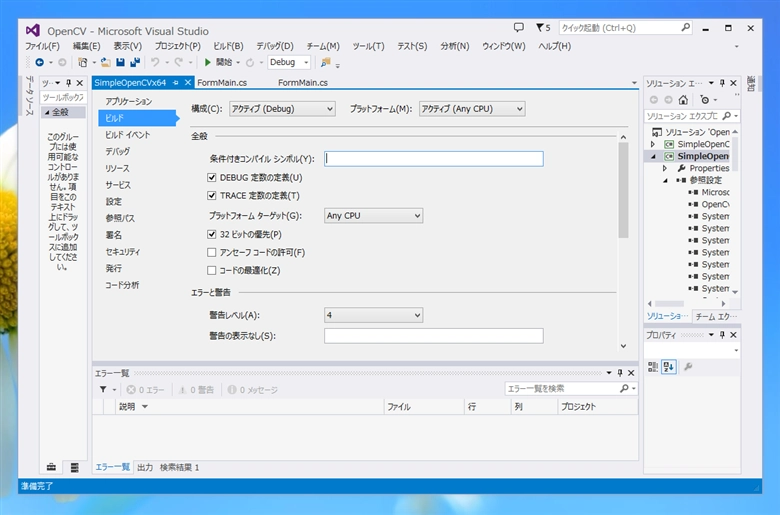Open the Debug solution configuration dropdown
This screenshot has height=515, width=780.
point(289,62)
